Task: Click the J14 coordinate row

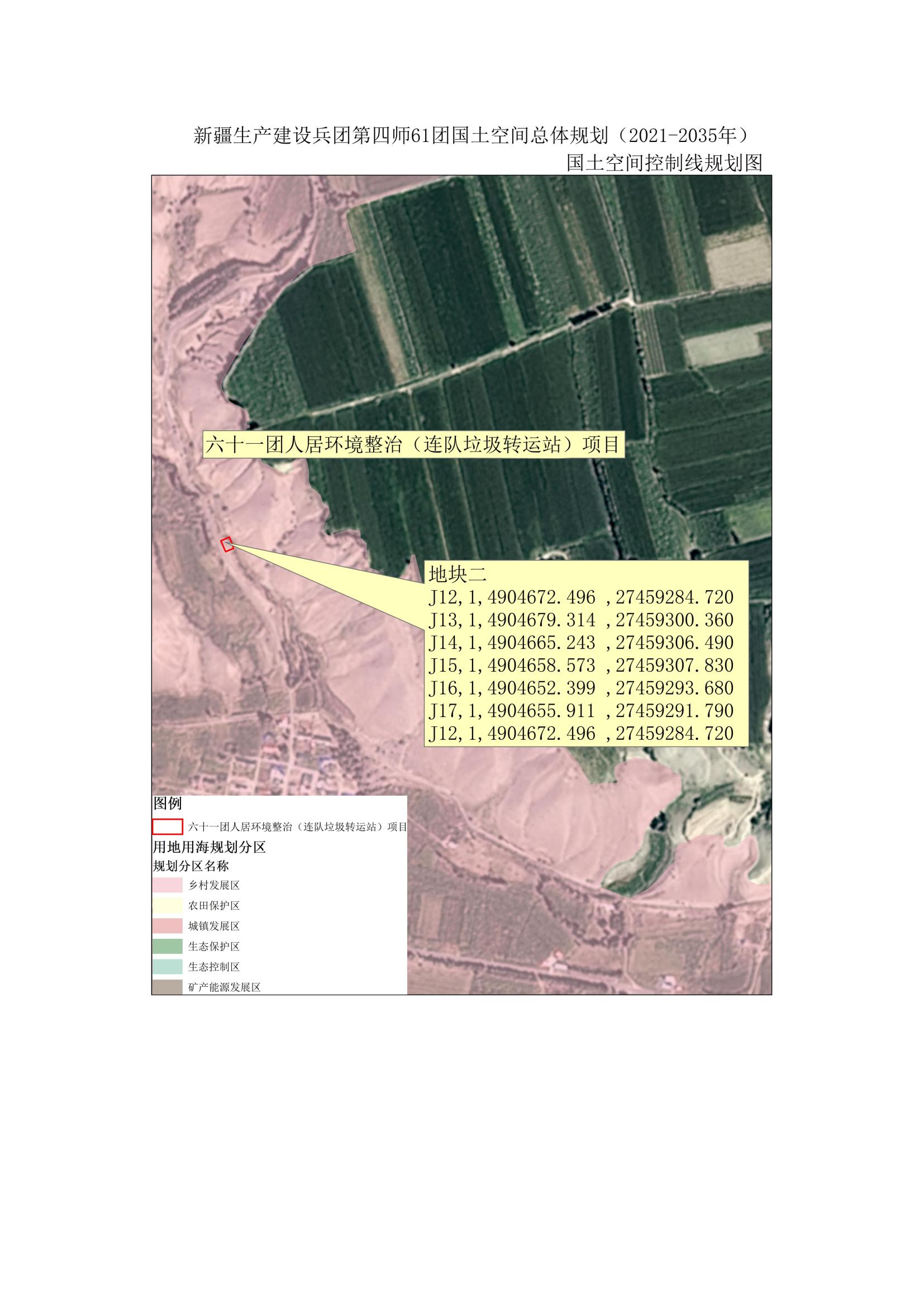Action: tap(581, 643)
